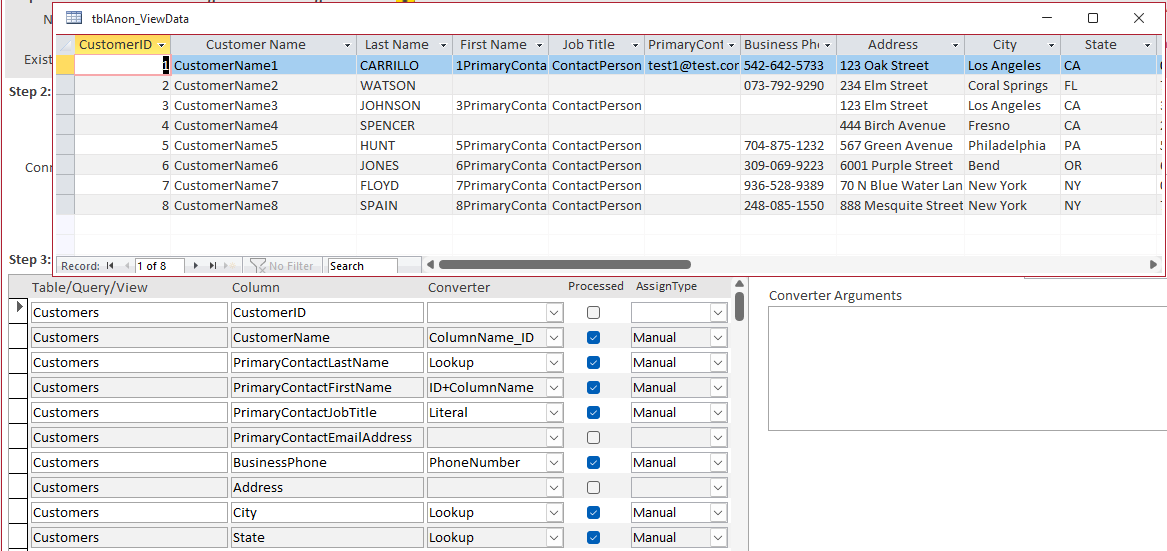Click the BusinessPhone column name field
Screen dimensions: 1167x551
click(327, 462)
